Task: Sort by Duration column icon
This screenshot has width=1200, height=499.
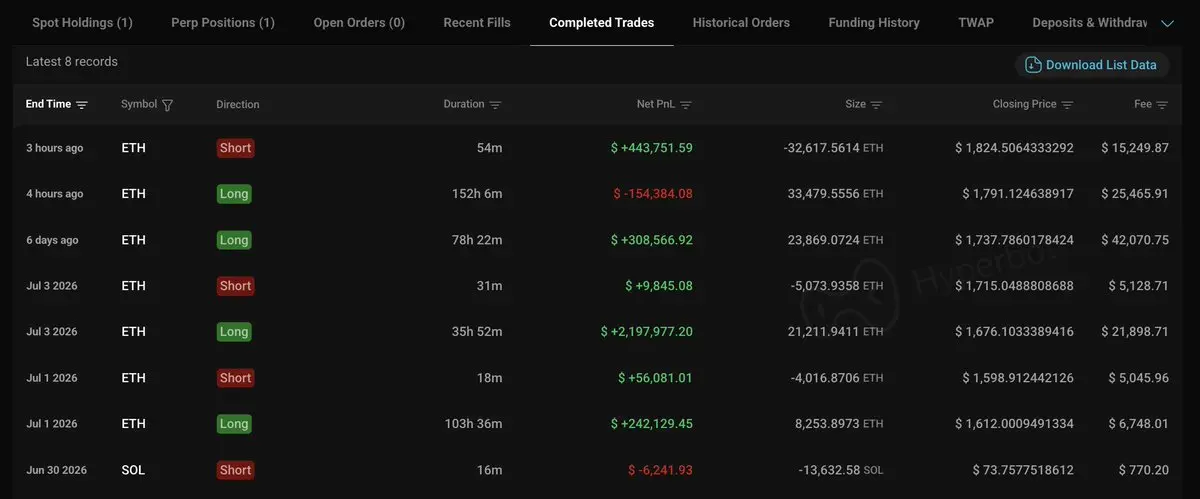Action: [495, 105]
